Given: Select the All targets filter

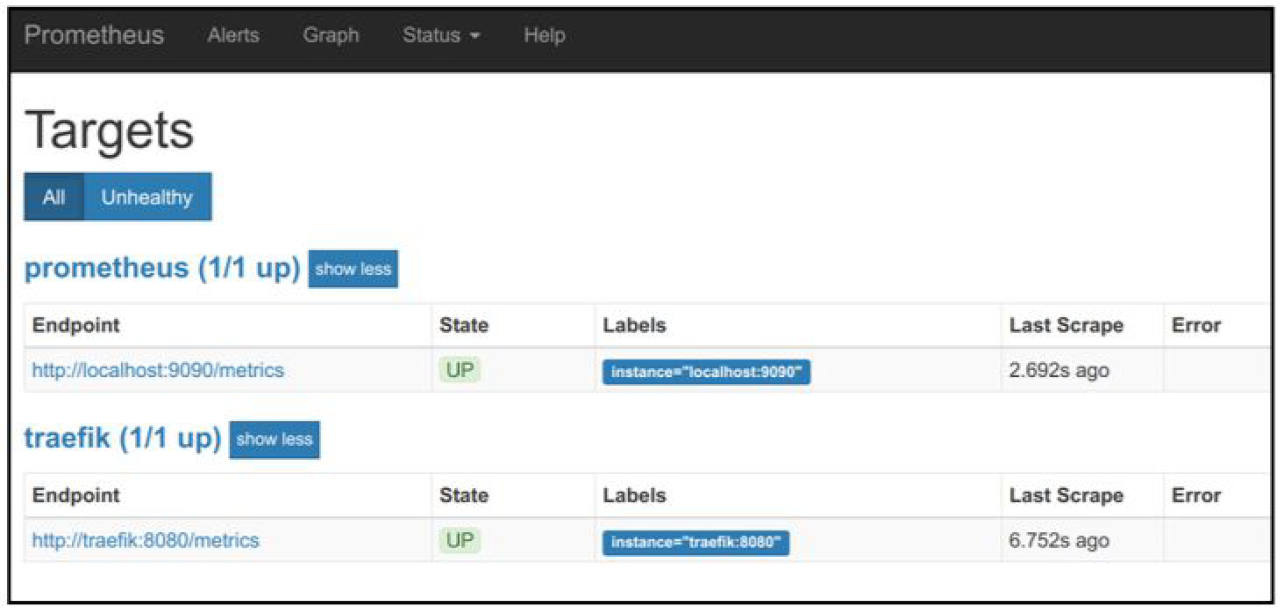Looking at the screenshot, I should point(54,197).
